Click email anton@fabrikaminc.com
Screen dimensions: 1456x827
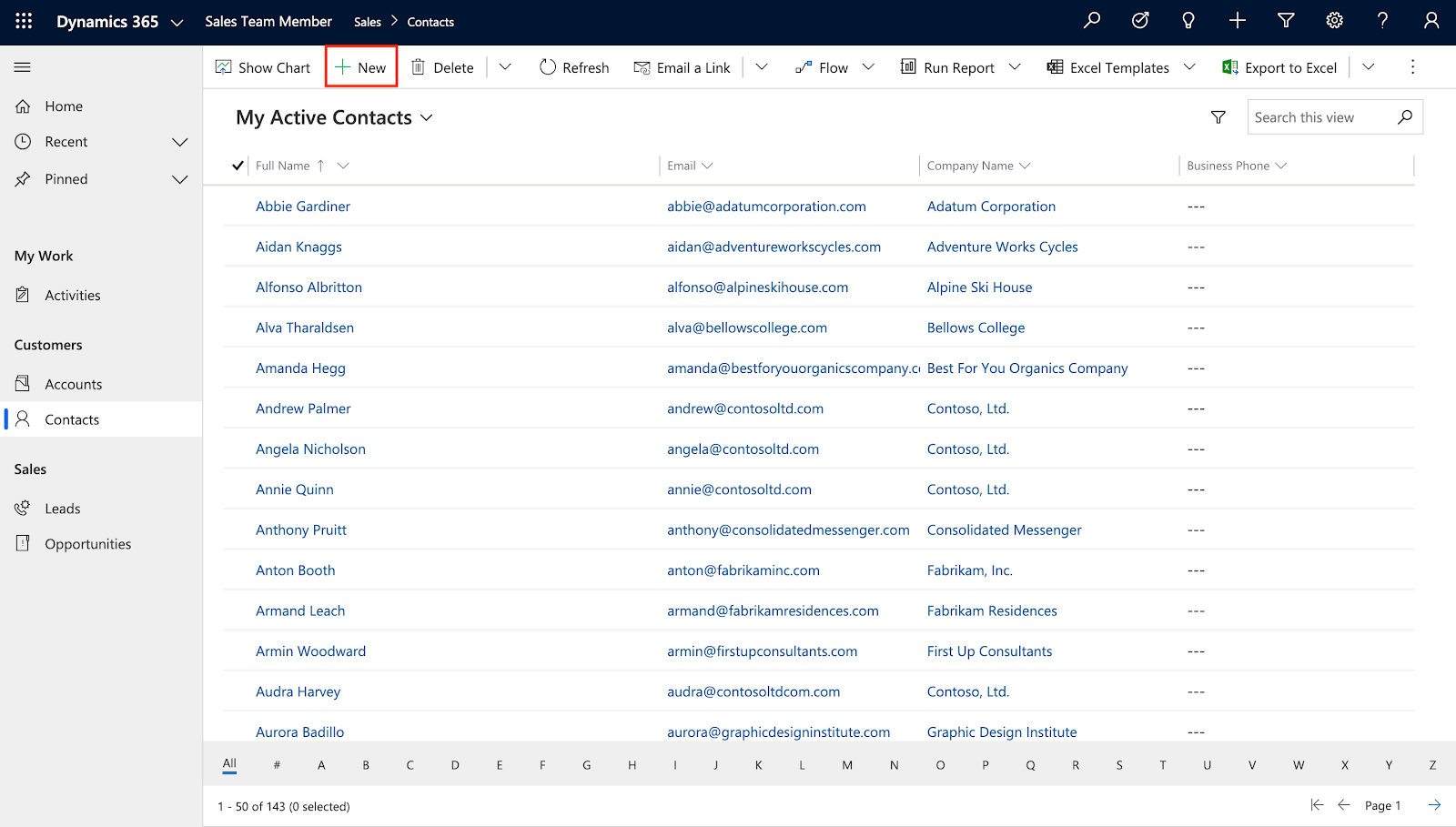(743, 570)
